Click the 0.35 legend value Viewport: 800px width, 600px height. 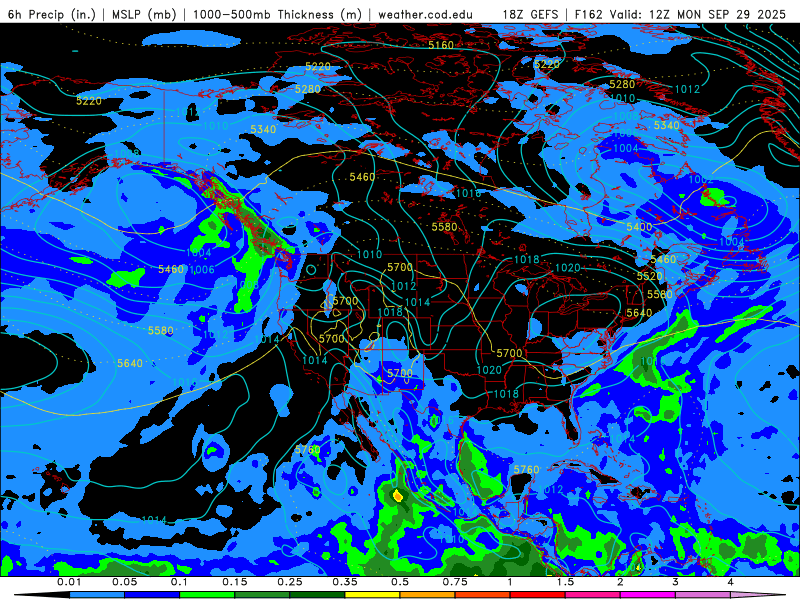pyautogui.click(x=345, y=582)
